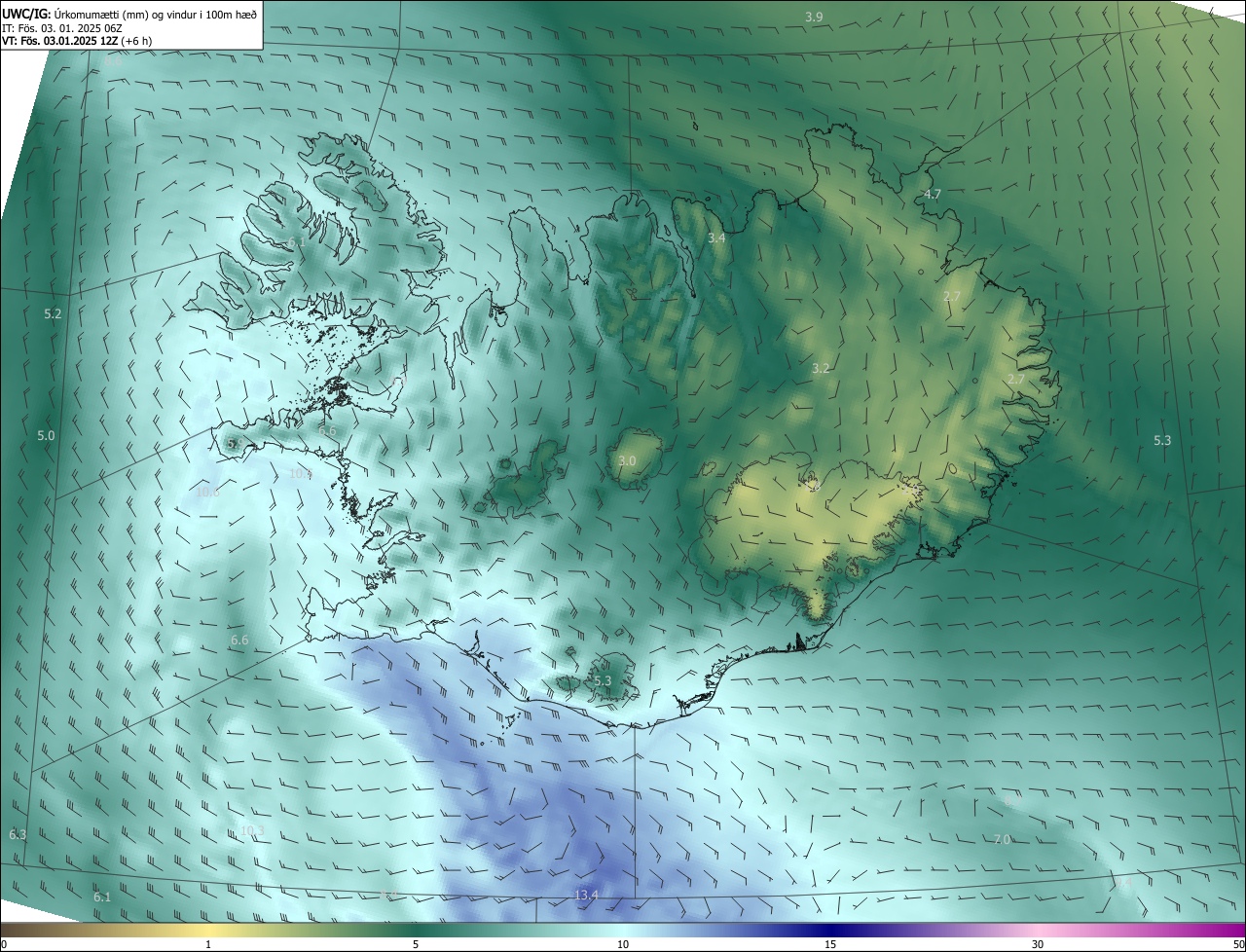Click the 5.9 value on the Snæfellsnes tip
This screenshot has height=952, width=1246.
[234, 443]
